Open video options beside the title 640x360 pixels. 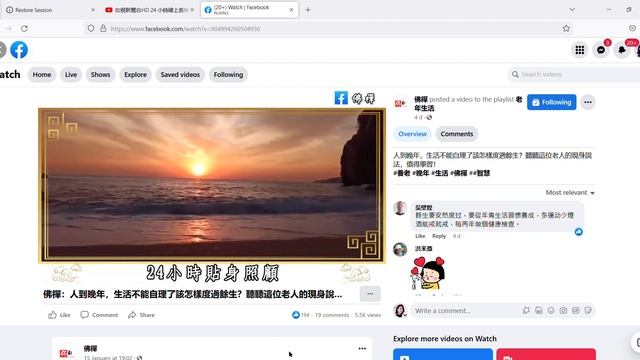370,294
